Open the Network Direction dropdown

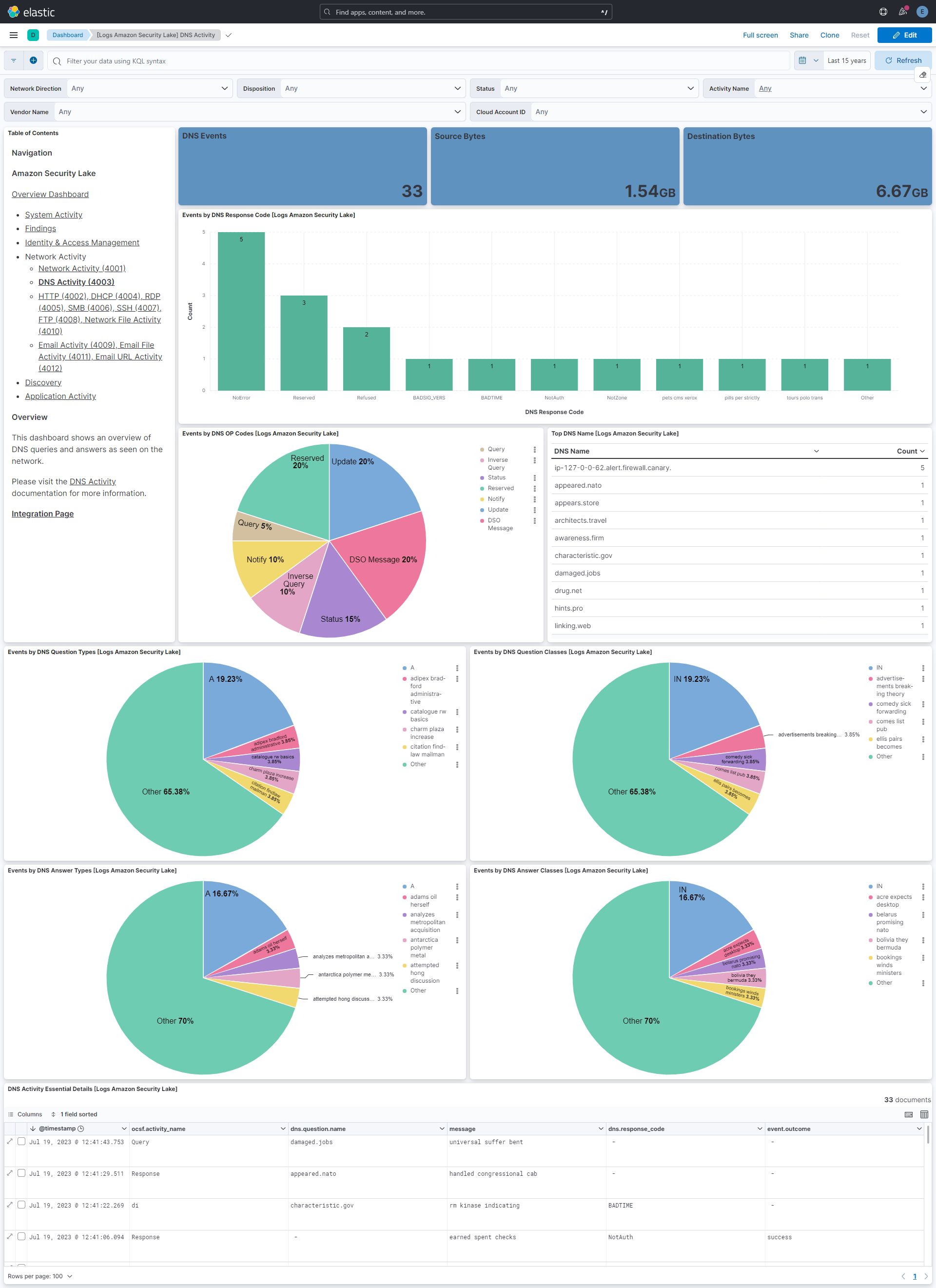(150, 88)
